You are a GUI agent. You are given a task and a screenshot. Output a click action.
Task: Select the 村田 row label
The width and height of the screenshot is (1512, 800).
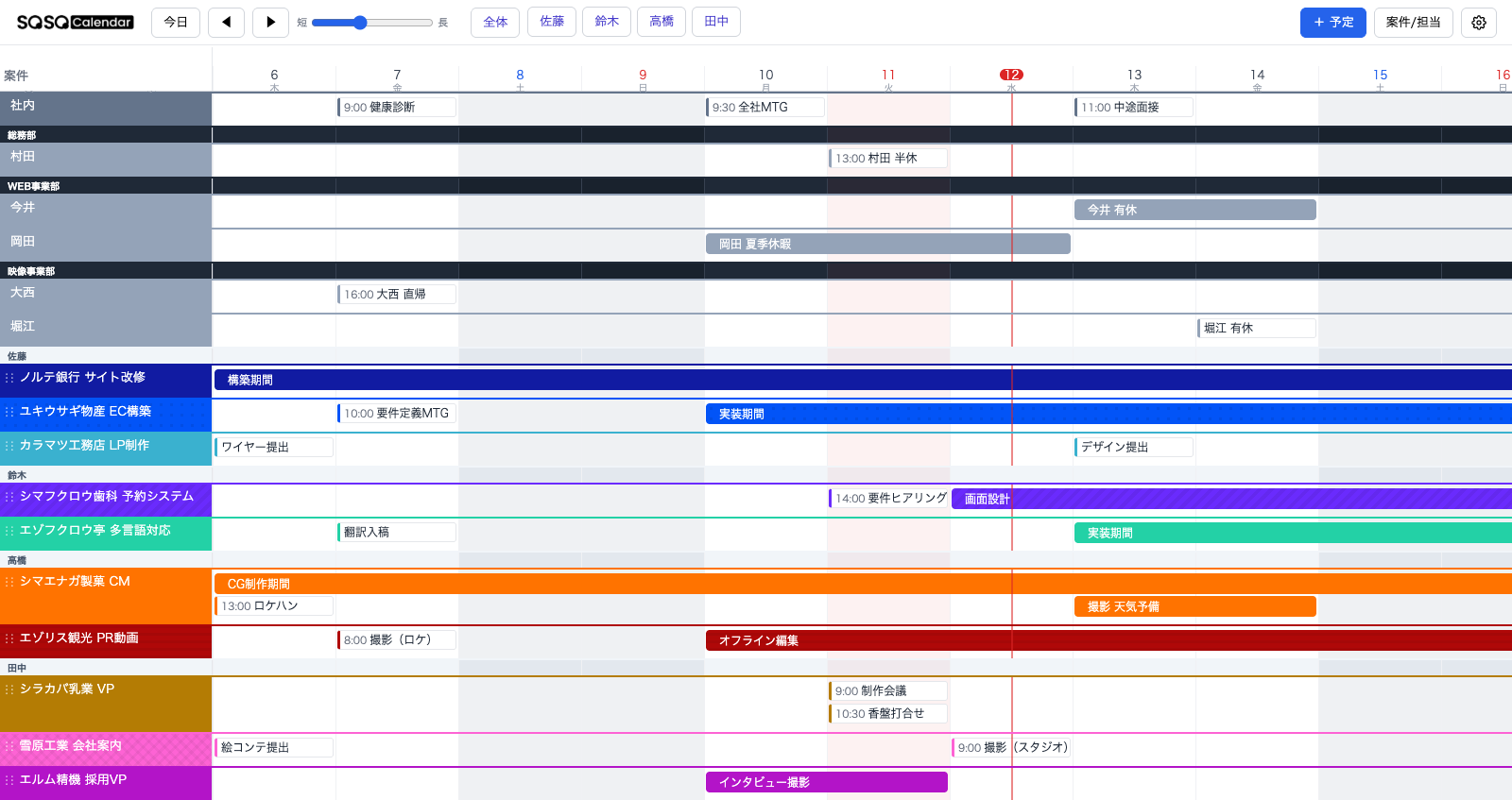(x=106, y=159)
